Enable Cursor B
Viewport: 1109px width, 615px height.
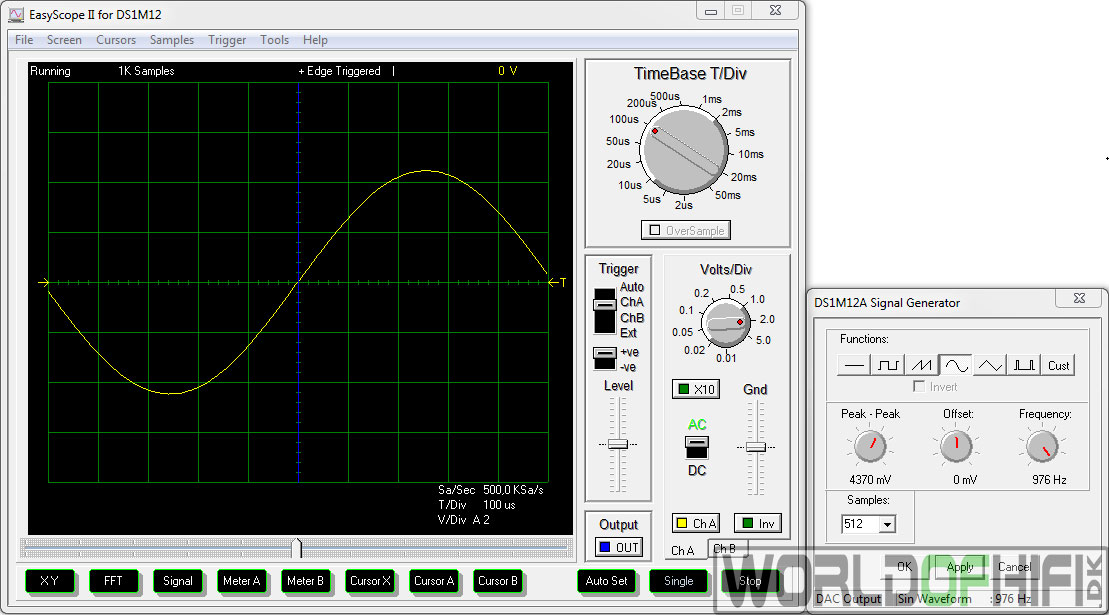pyautogui.click(x=498, y=581)
